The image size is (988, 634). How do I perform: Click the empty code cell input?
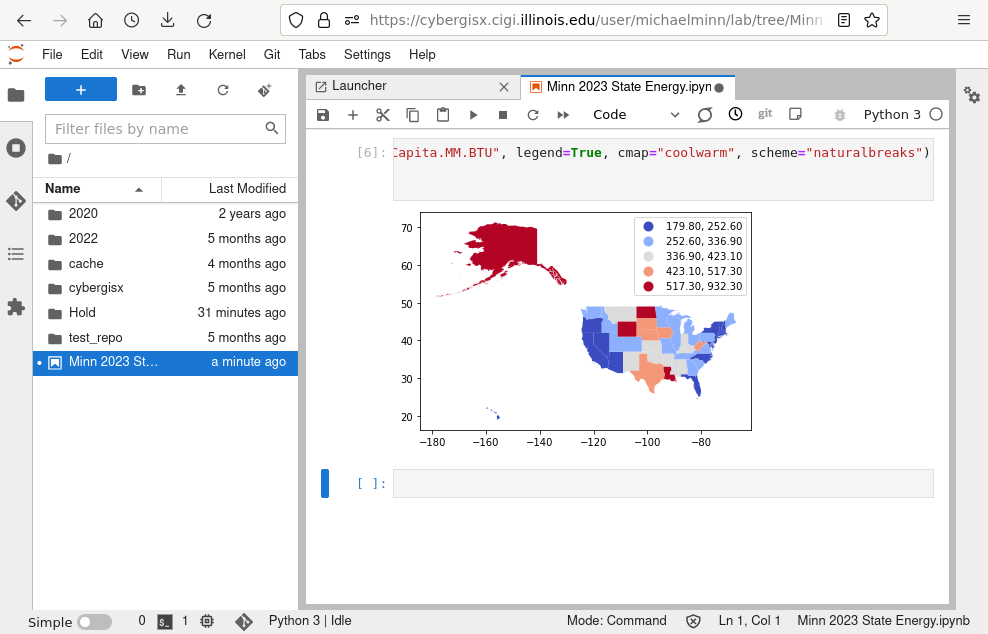(662, 484)
